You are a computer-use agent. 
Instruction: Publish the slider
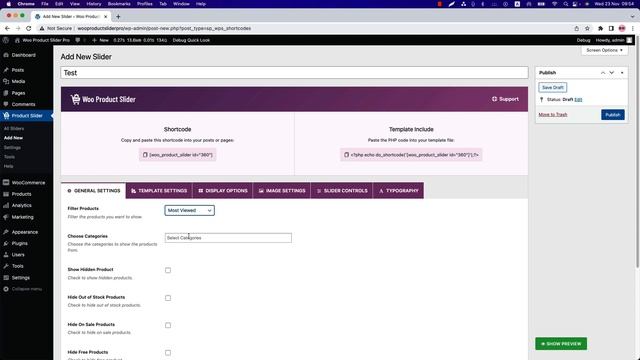613,115
